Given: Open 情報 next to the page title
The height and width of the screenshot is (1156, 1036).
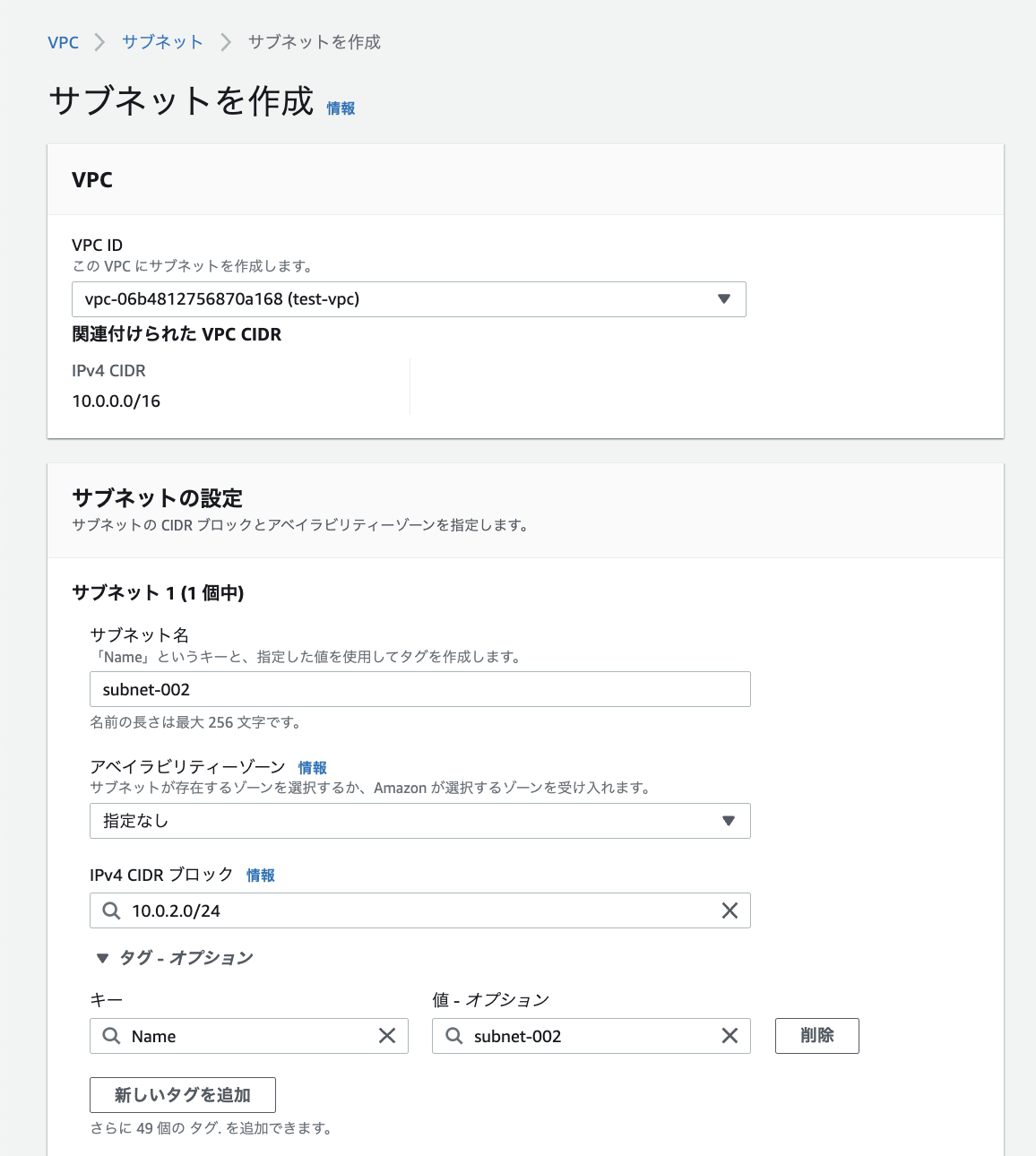Looking at the screenshot, I should [341, 108].
